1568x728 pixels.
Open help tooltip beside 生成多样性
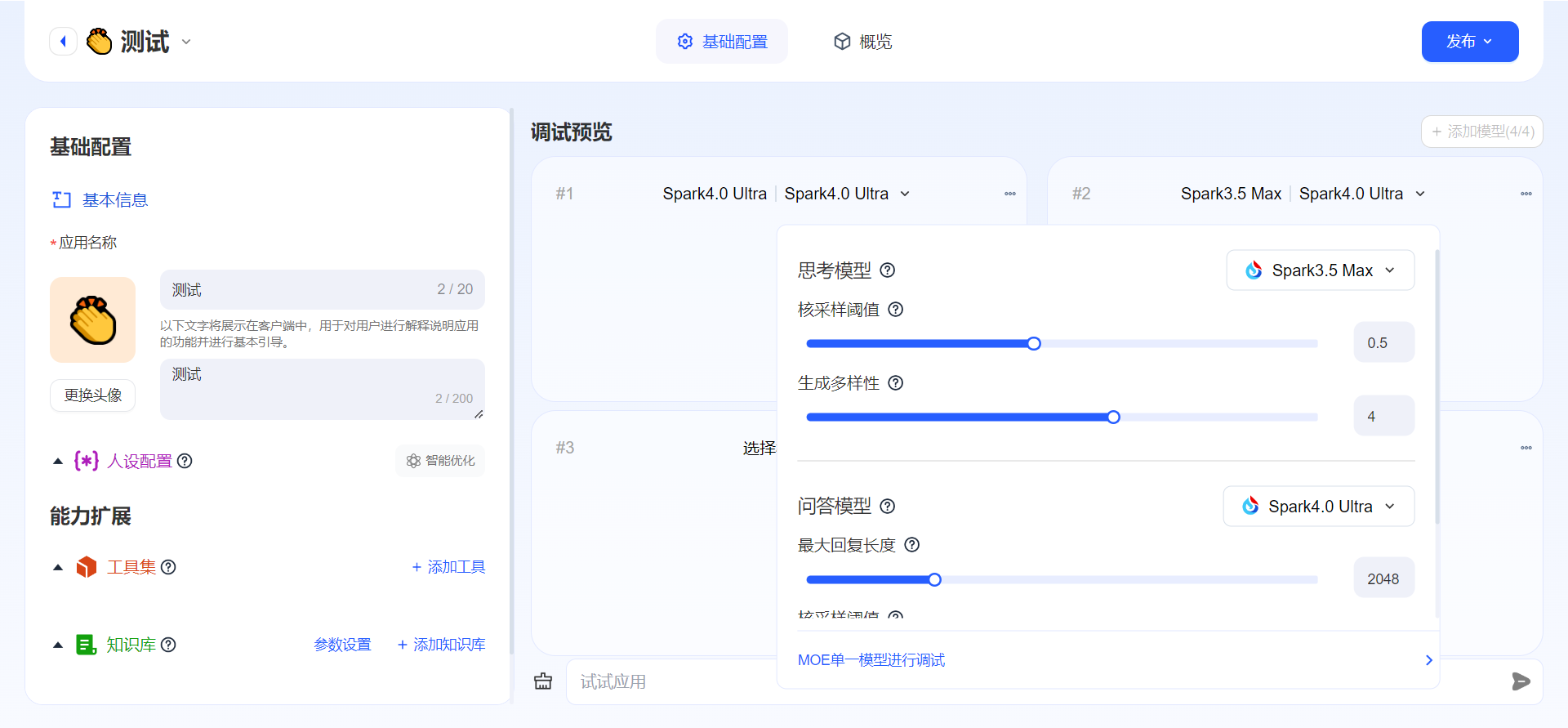[896, 383]
